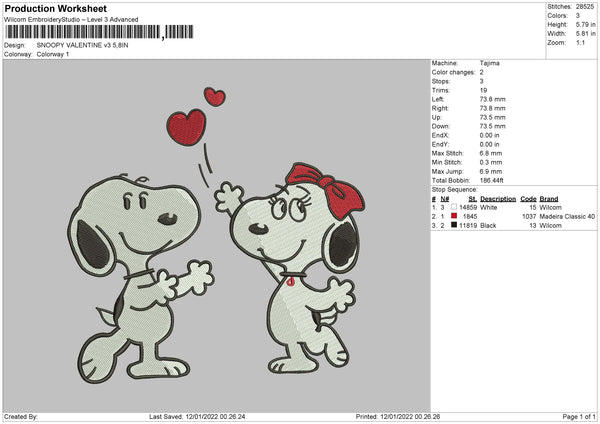Screen dimensions: 600x424
Task: Click the 'Design:' label
Action: coord(15,45)
